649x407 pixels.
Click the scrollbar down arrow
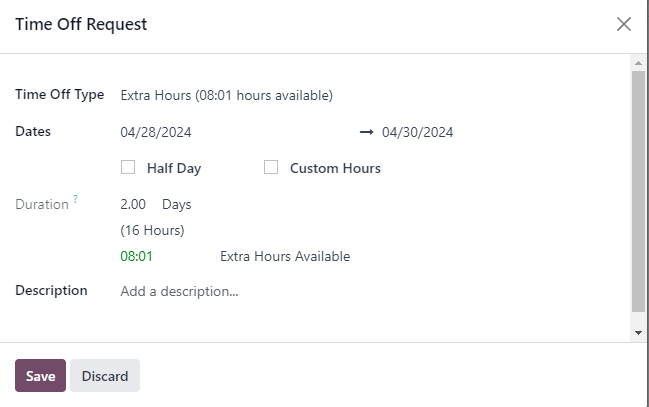[638, 332]
